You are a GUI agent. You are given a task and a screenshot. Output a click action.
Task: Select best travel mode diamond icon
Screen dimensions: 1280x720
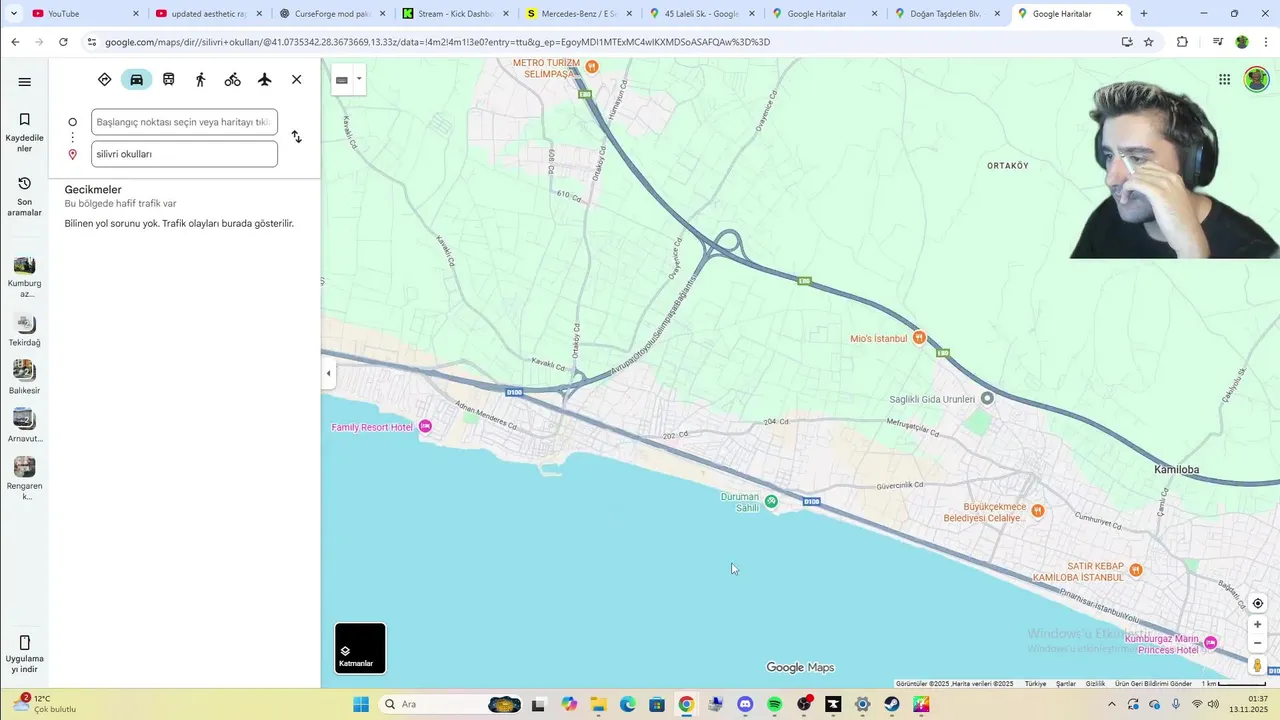pos(104,79)
